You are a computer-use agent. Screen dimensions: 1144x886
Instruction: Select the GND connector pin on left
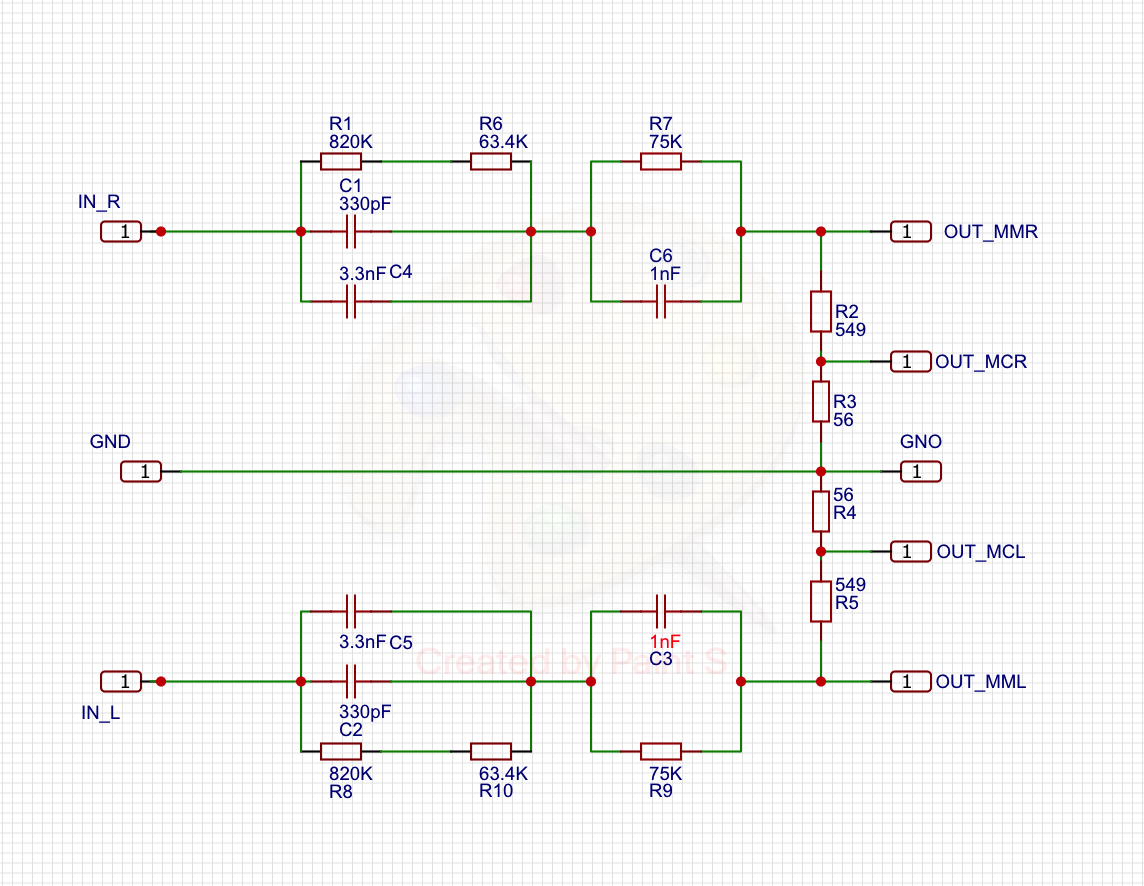[141, 472]
